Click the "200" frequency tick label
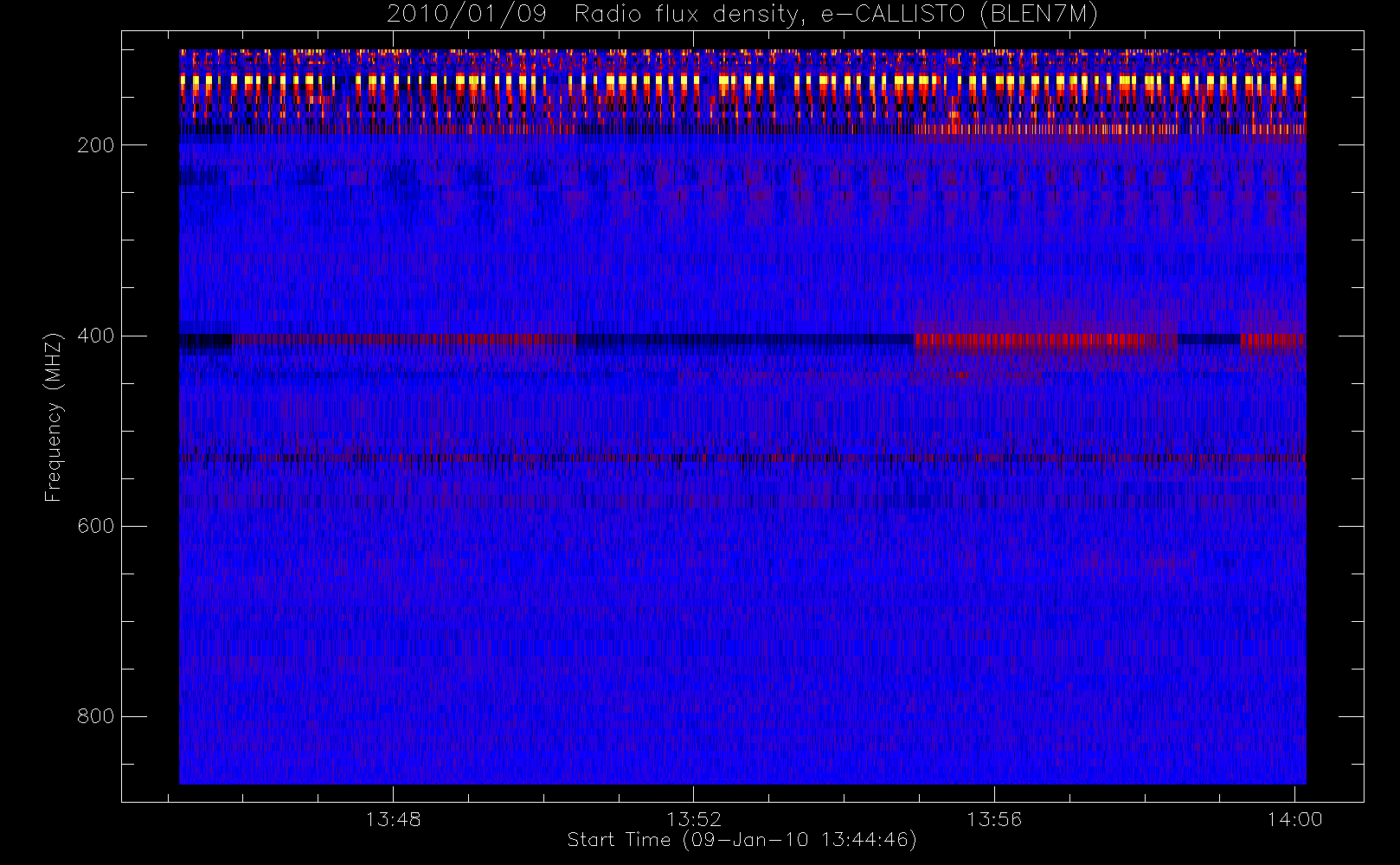 (x=95, y=145)
